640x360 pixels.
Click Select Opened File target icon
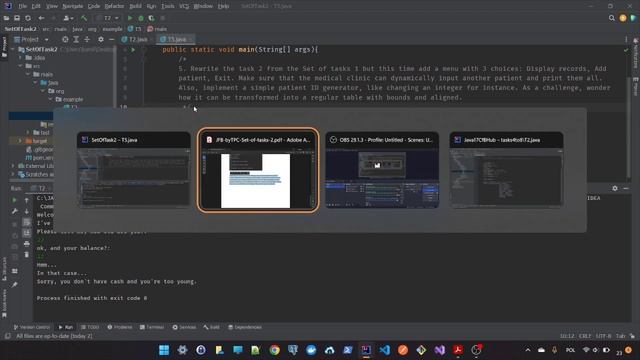click(x=65, y=39)
